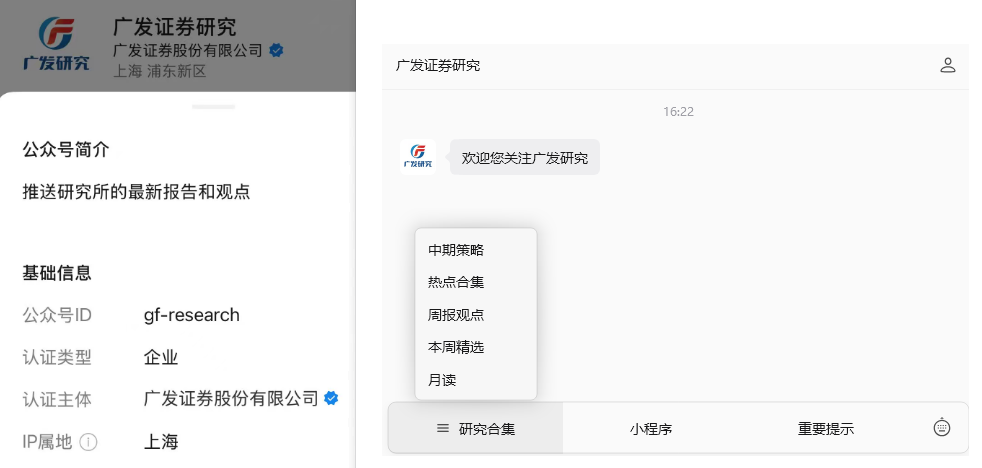Viewport: 982px width, 468px height.
Task: Select 热点合集 from popup menu
Action: tap(456, 282)
